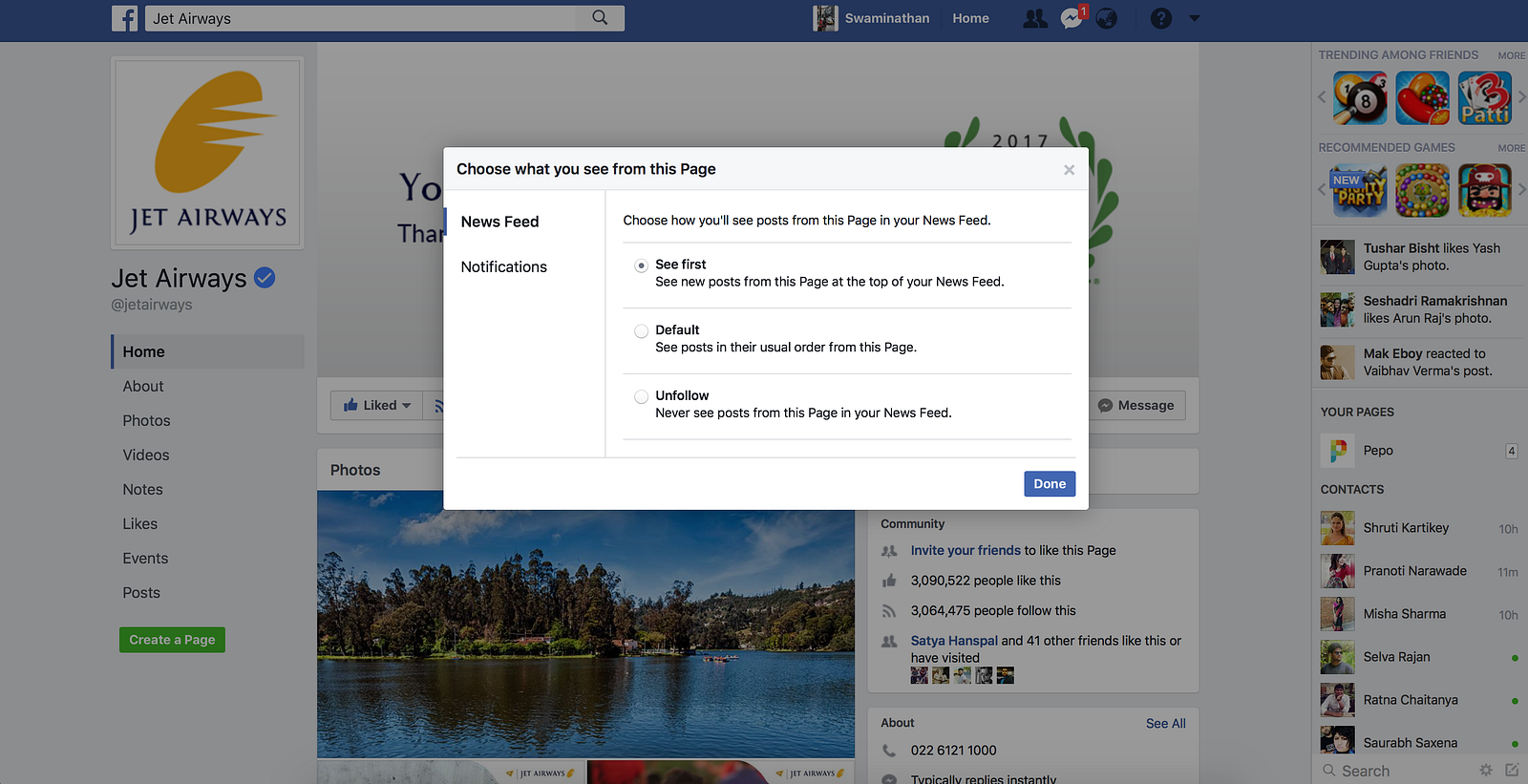The height and width of the screenshot is (784, 1528).
Task: Open the Candy Crush game icon
Action: 1422,98
